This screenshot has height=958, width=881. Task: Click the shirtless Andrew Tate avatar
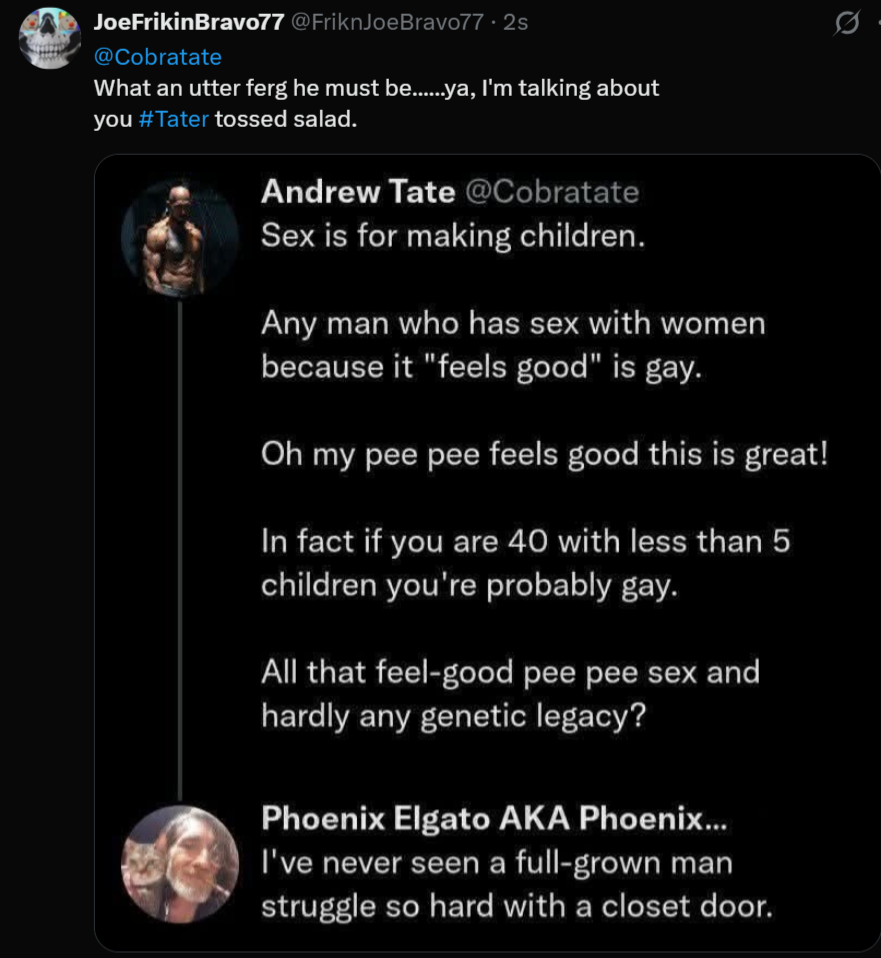(x=179, y=240)
